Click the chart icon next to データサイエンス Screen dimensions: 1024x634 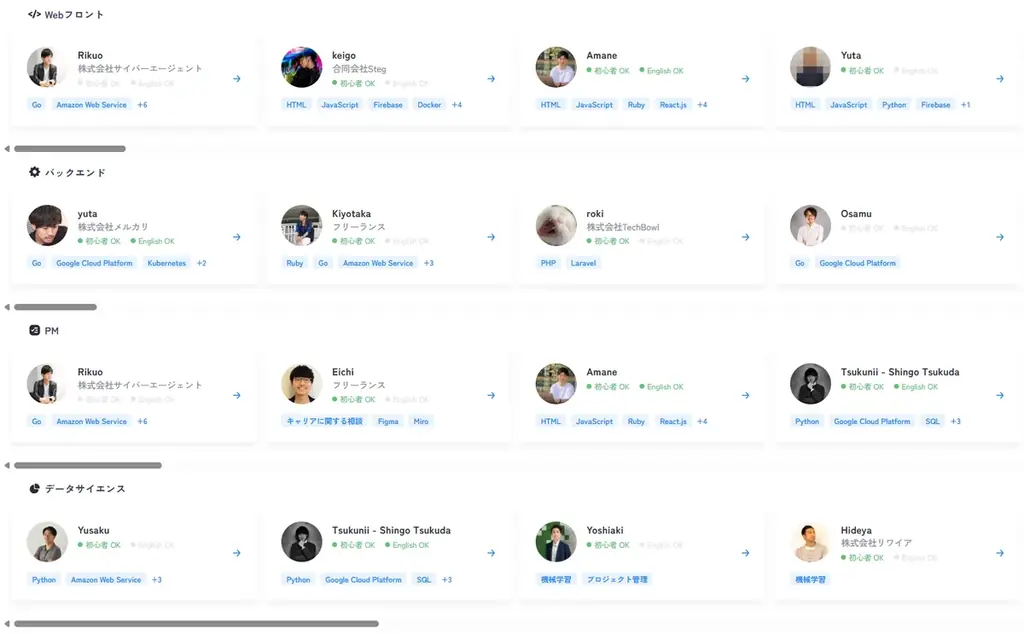pyautogui.click(x=36, y=488)
